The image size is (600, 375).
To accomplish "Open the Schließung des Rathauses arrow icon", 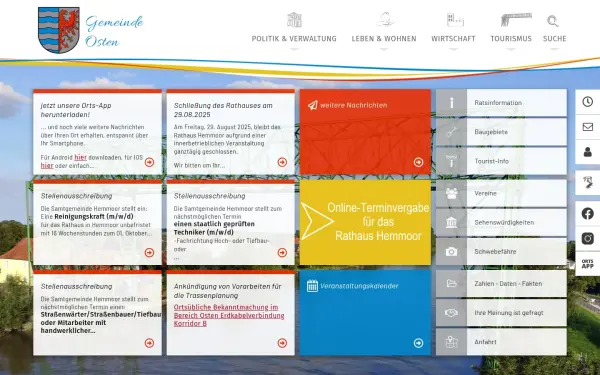I will [x=282, y=162].
